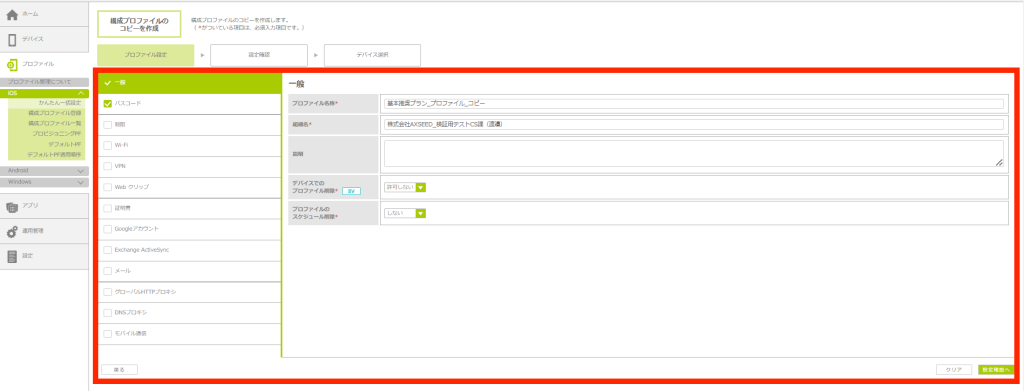Enable the Exchange ActiveSync checkbox

[x=108, y=250]
